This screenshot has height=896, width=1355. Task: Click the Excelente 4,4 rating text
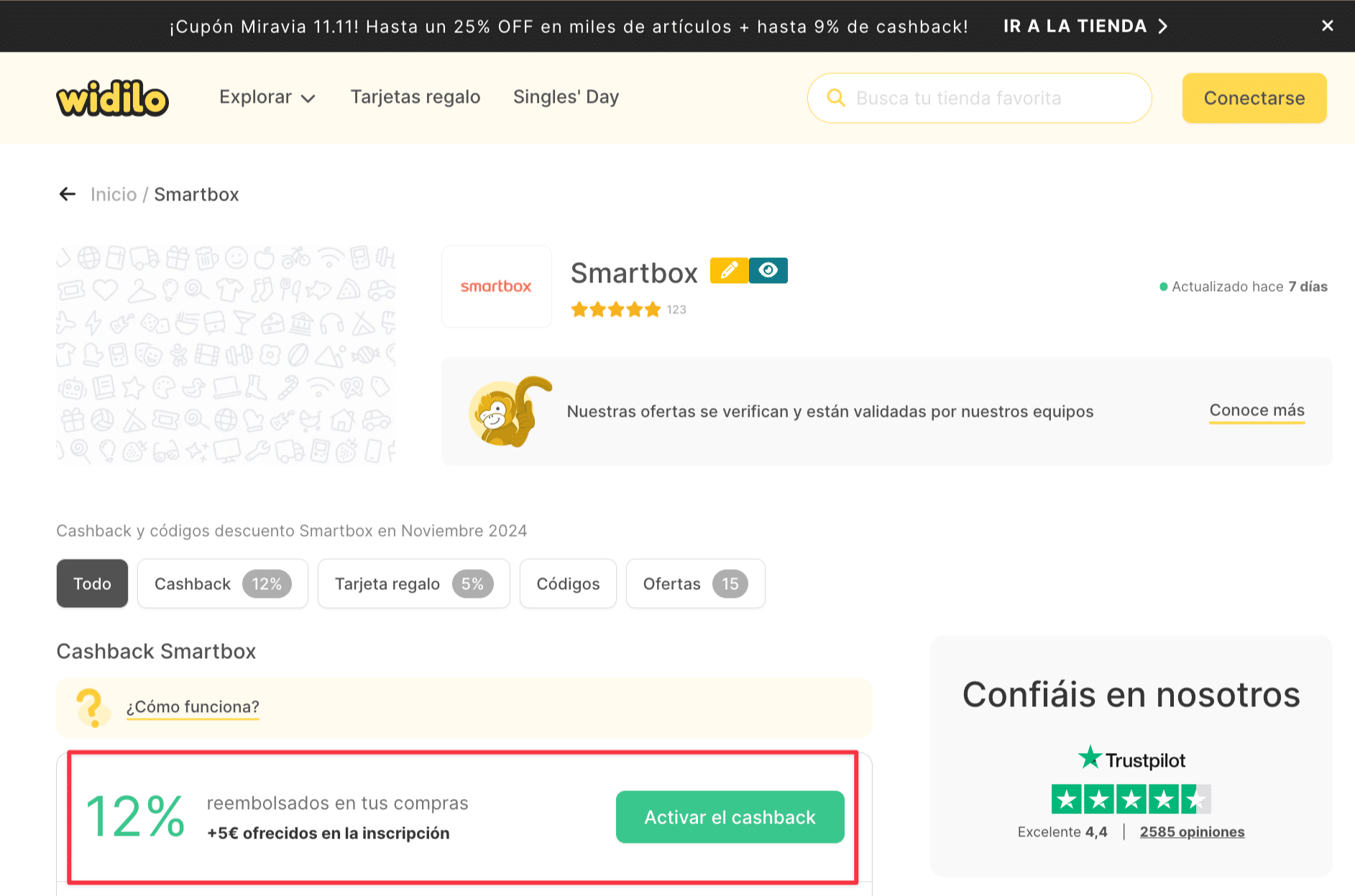pos(1062,832)
